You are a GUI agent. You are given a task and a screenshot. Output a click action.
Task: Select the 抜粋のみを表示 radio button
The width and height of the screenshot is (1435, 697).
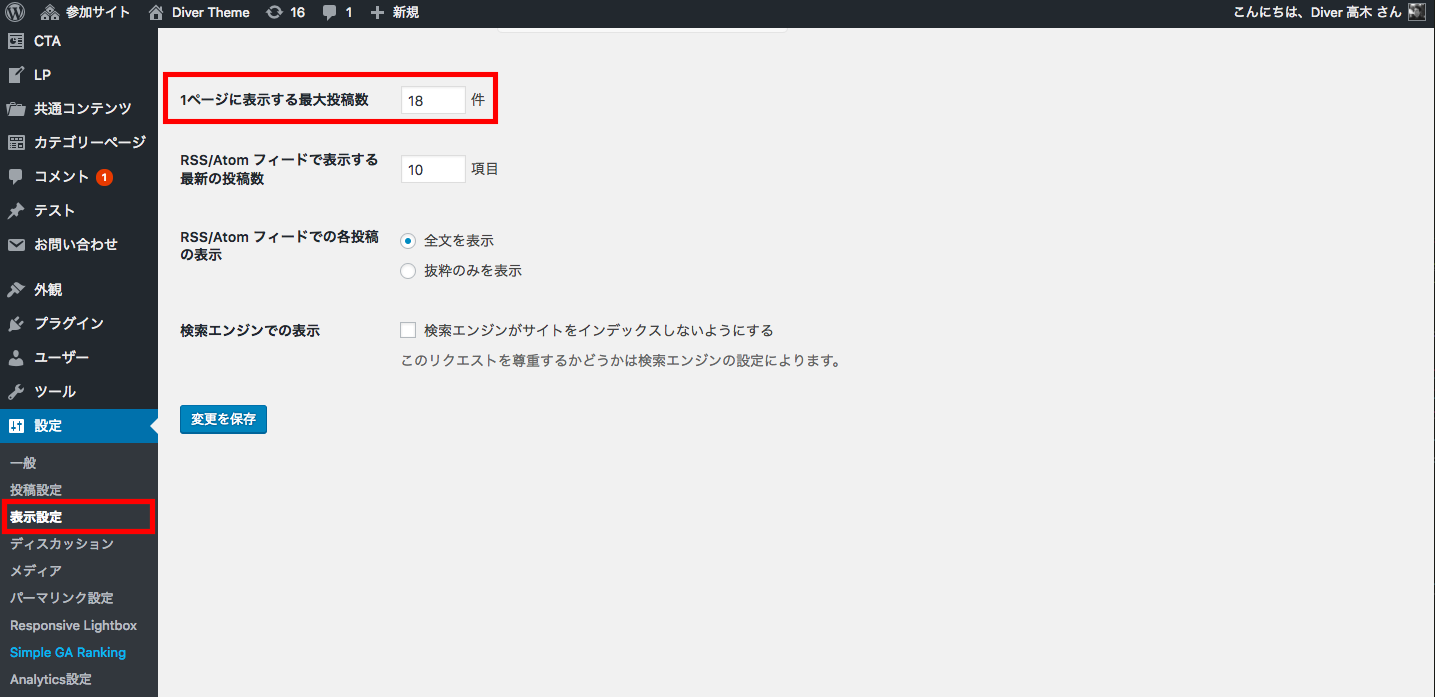tap(408, 271)
